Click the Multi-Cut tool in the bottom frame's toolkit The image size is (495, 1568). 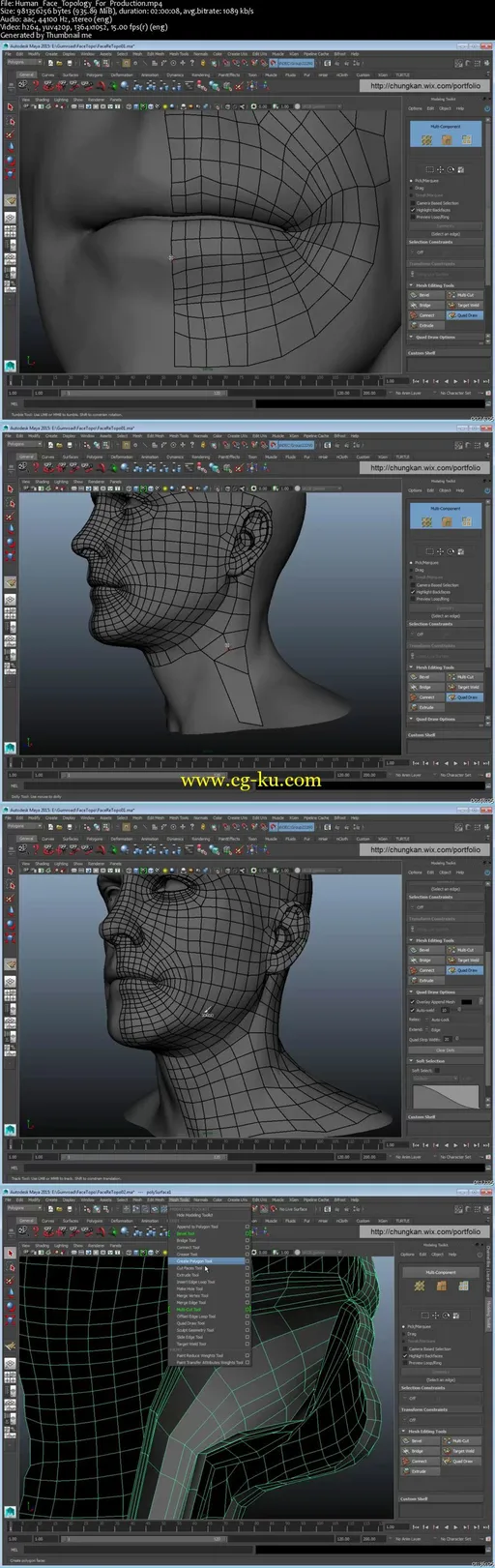point(461,1440)
